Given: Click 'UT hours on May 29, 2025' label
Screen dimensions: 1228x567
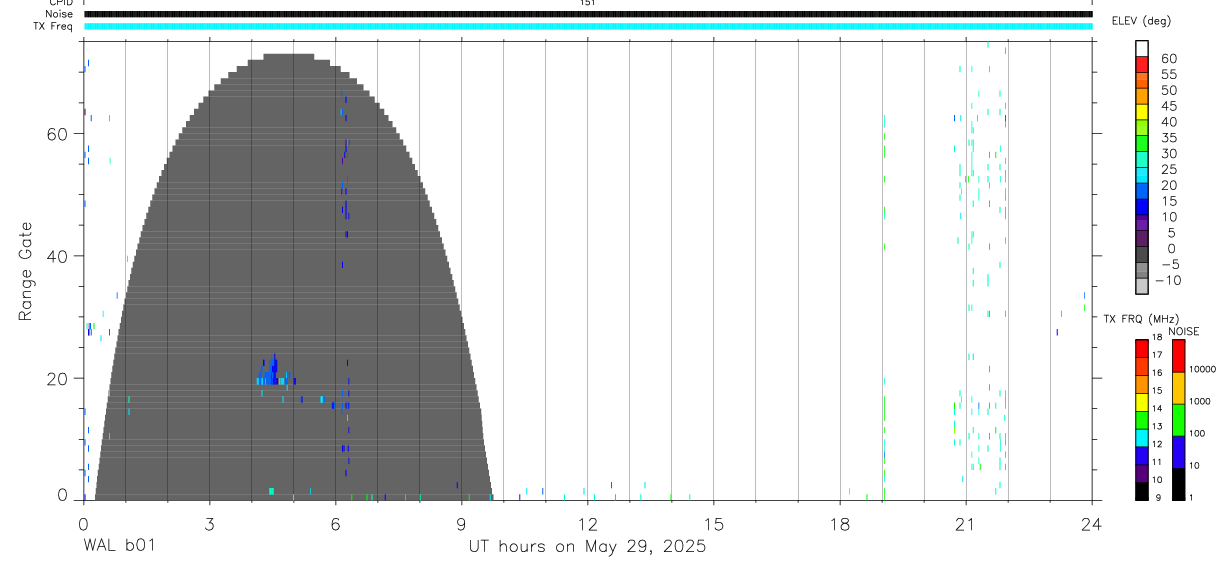Looking at the screenshot, I should [588, 547].
